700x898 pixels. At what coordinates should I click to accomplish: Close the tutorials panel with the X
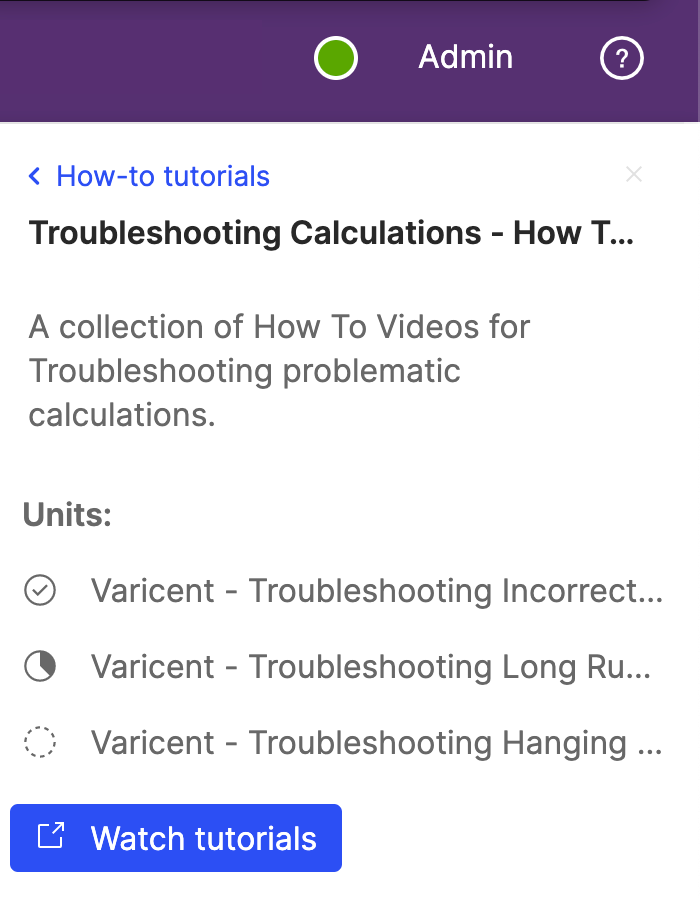(633, 175)
